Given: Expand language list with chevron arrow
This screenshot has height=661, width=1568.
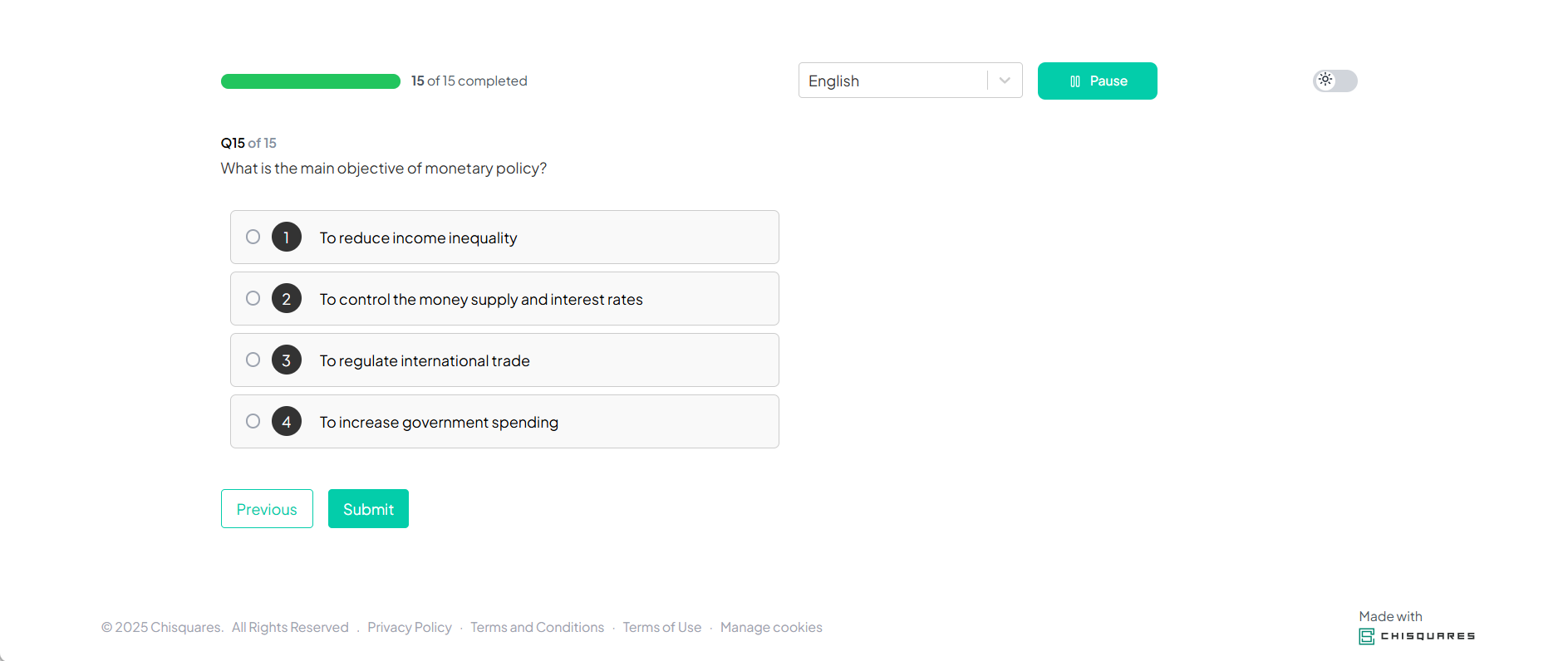Looking at the screenshot, I should pos(1005,81).
